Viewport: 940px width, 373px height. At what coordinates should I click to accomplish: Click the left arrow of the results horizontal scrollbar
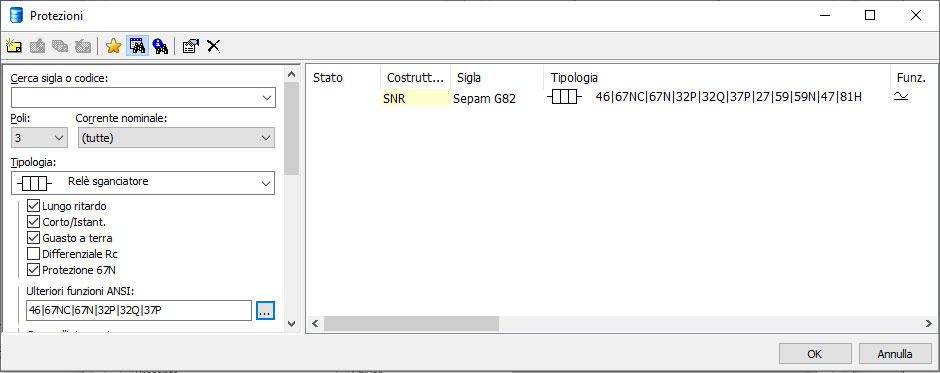[315, 324]
